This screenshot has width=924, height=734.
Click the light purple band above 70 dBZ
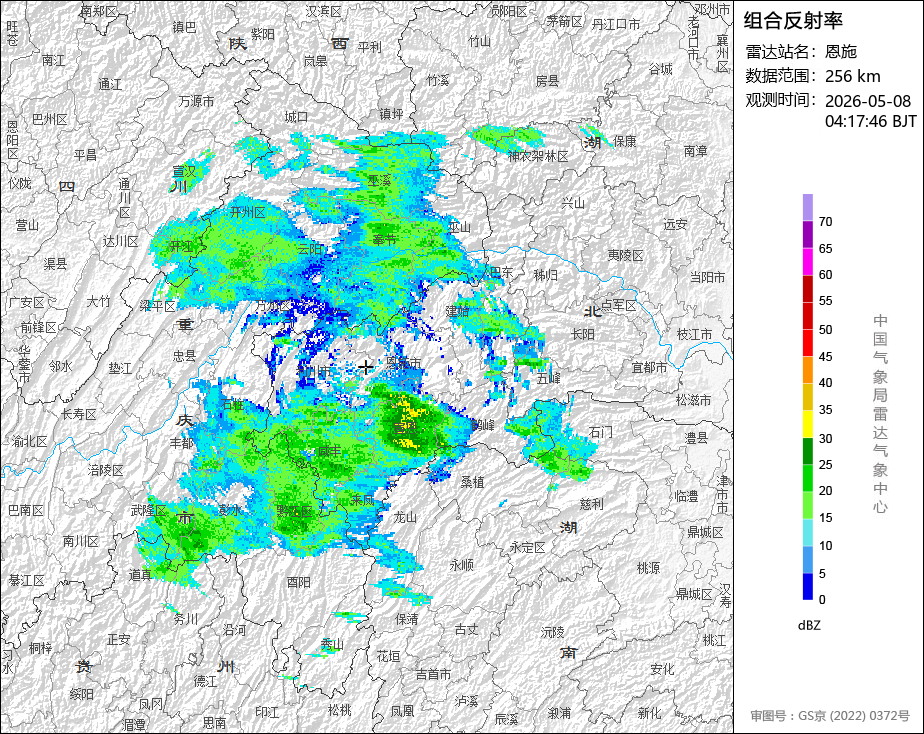coord(807,207)
